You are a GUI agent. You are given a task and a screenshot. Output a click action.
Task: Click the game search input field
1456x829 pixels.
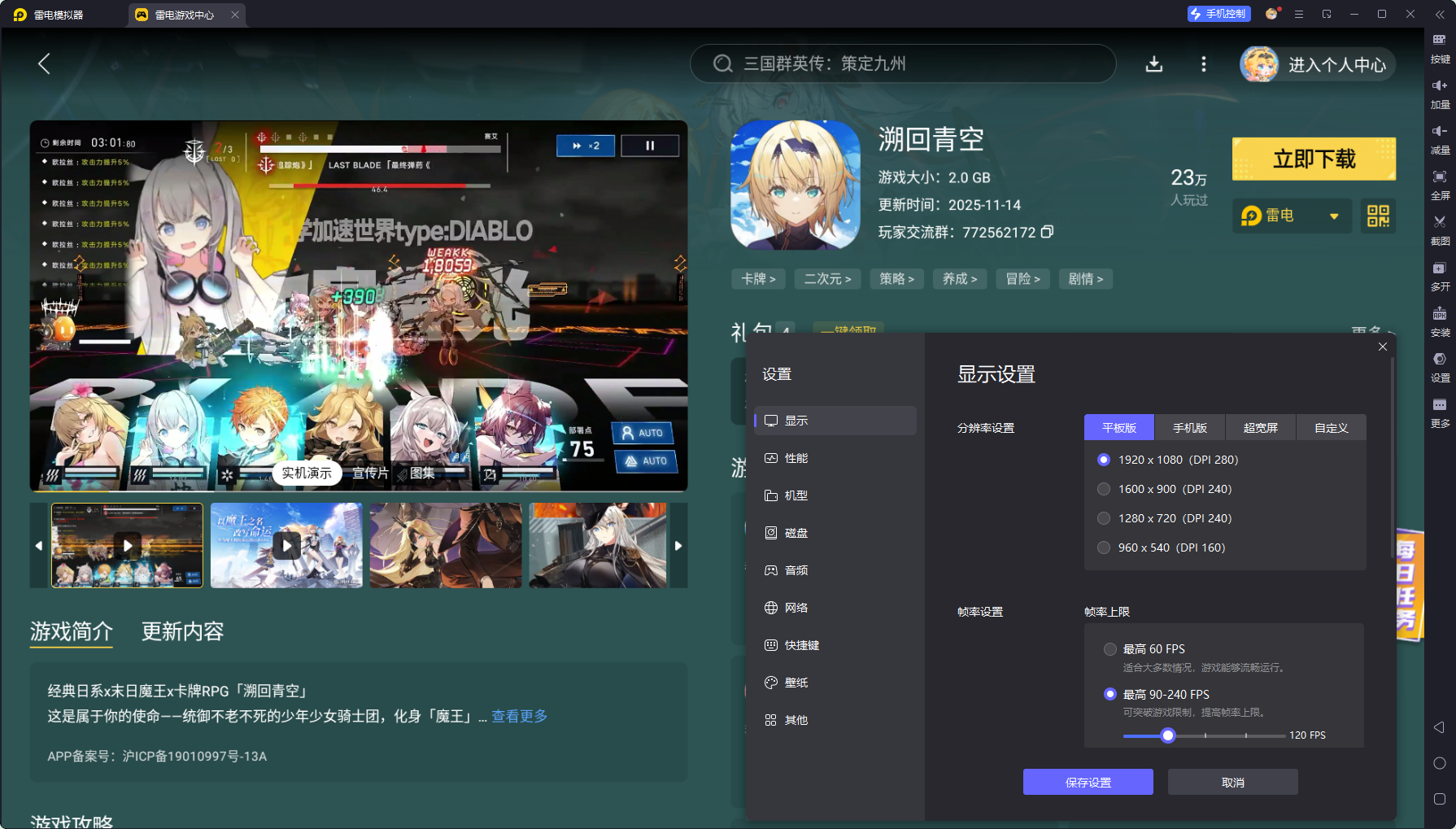click(903, 63)
